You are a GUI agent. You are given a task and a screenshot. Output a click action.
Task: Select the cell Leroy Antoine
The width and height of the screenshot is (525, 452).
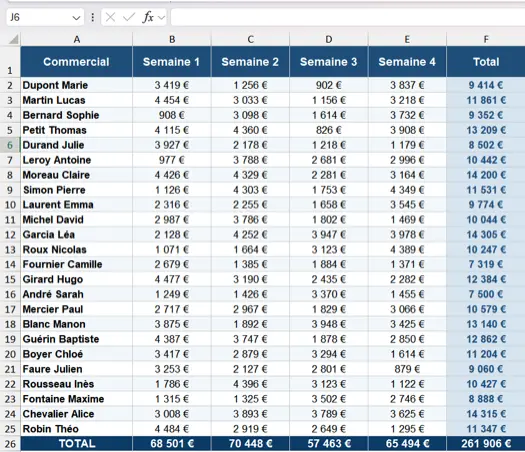[77, 160]
